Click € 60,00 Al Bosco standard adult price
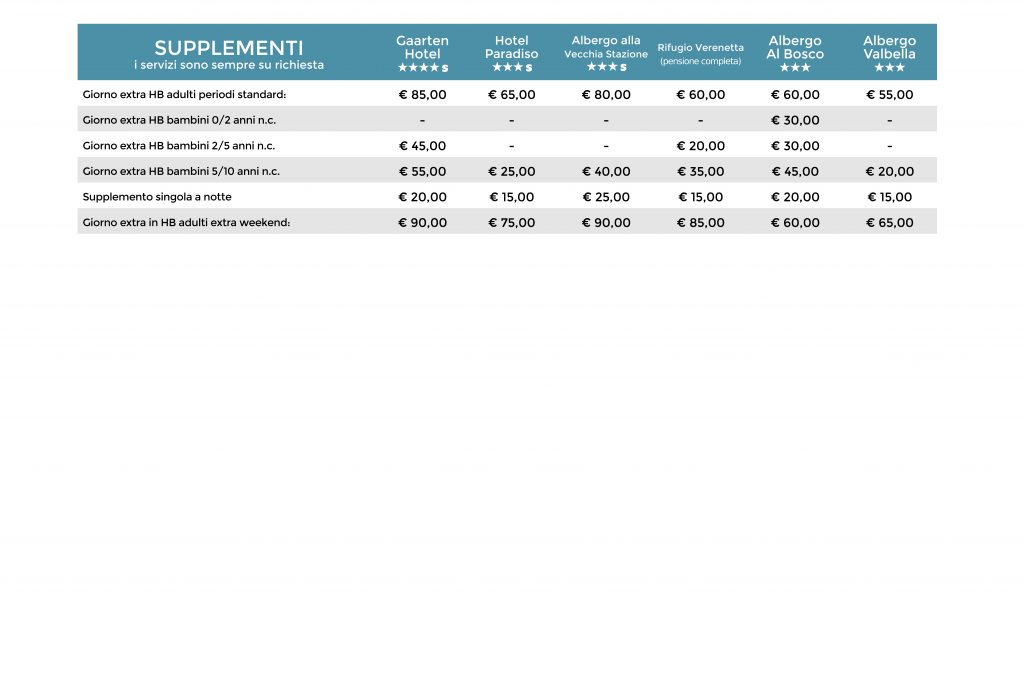Viewport: 1024px width, 689px height. tap(795, 95)
